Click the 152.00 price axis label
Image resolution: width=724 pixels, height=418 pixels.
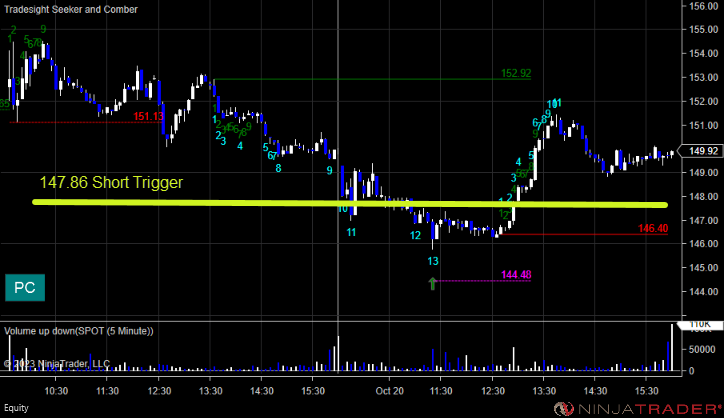click(704, 101)
